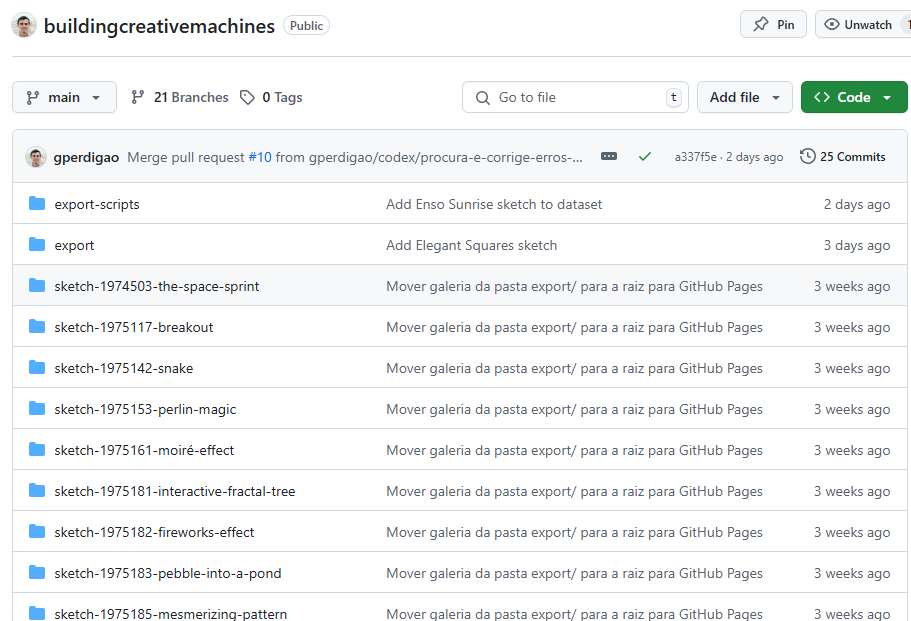
Task: Click gperdigao avatar in commit bar
Action: pos(36,157)
